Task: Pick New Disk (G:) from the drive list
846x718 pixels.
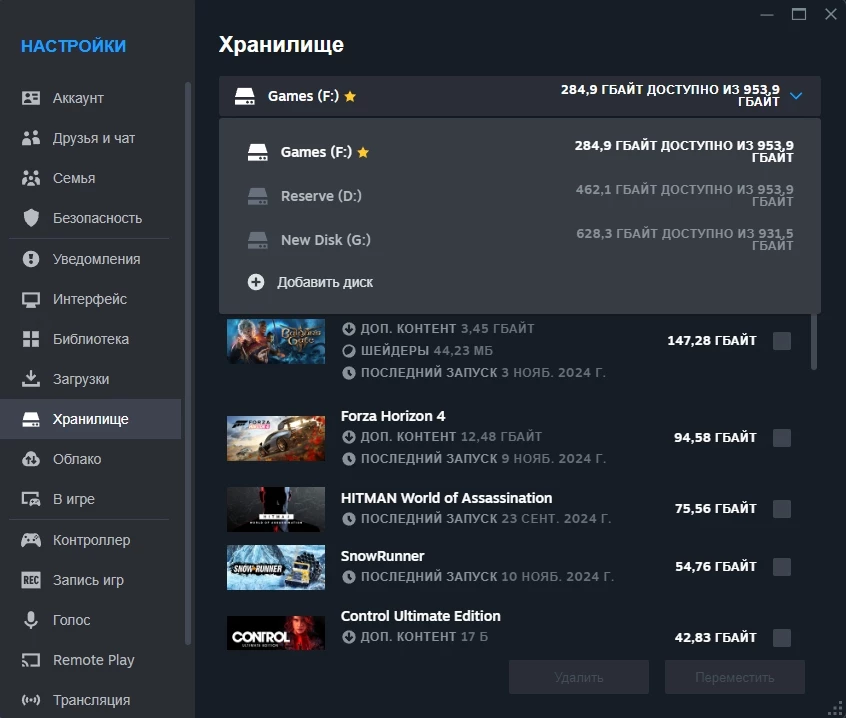Action: 325,240
